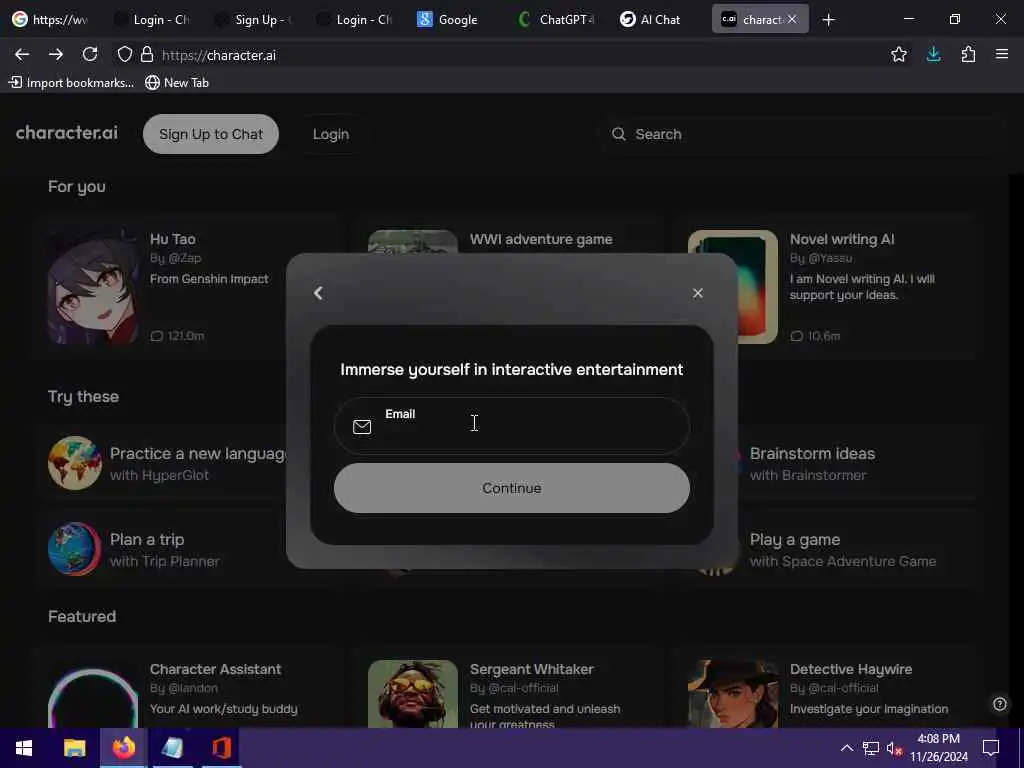Screen dimensions: 1024x768
Task: Click the search magnifier icon
Action: 618,134
